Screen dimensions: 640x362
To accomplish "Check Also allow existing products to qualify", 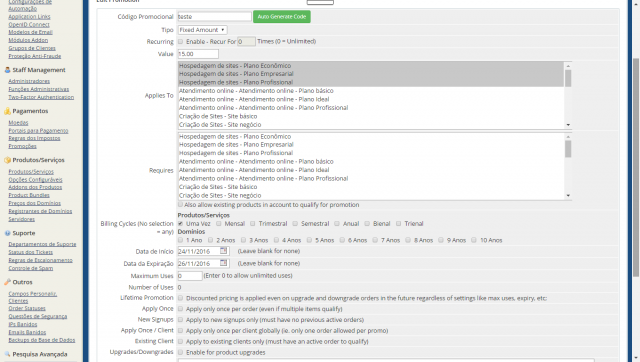I will tap(180, 204).
